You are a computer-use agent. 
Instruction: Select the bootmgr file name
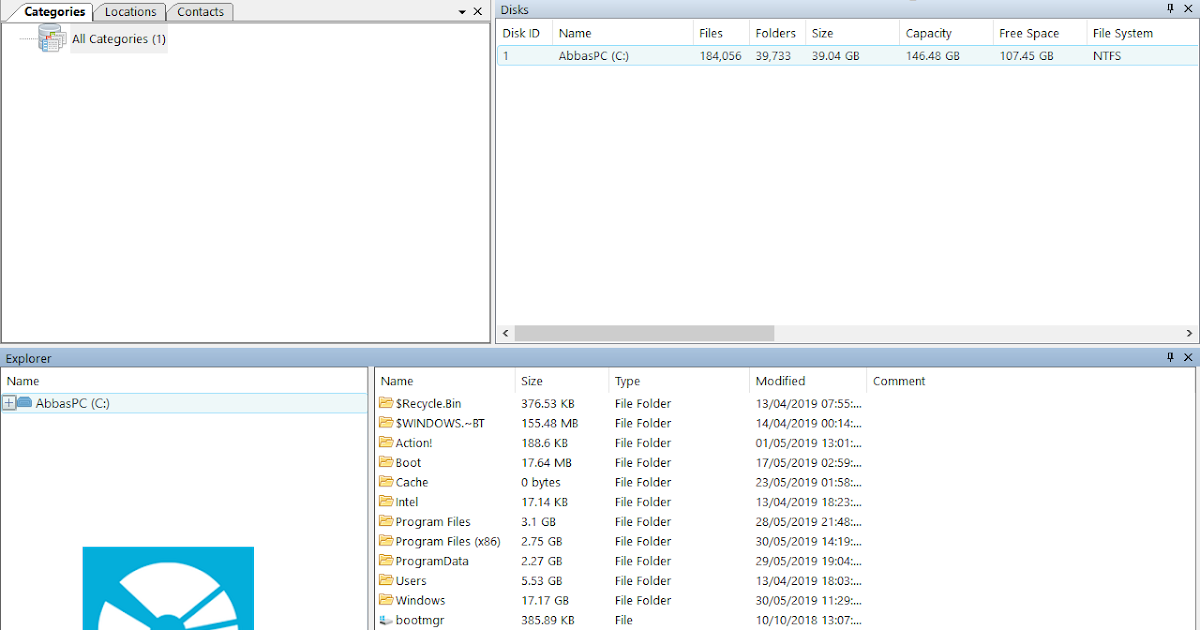tap(420, 621)
